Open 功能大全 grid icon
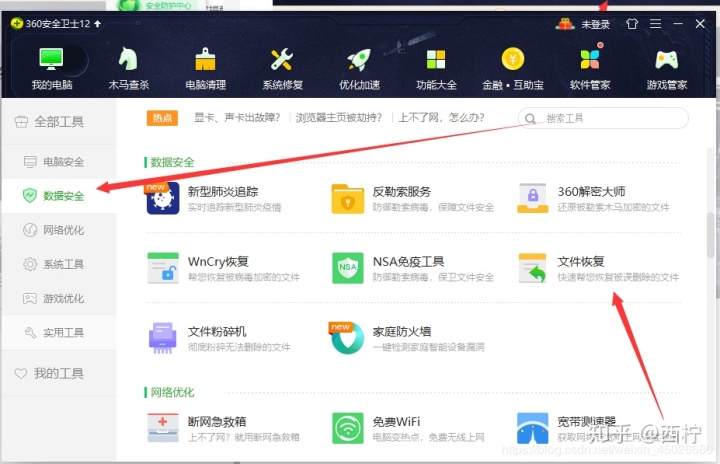 pyautogui.click(x=436, y=59)
